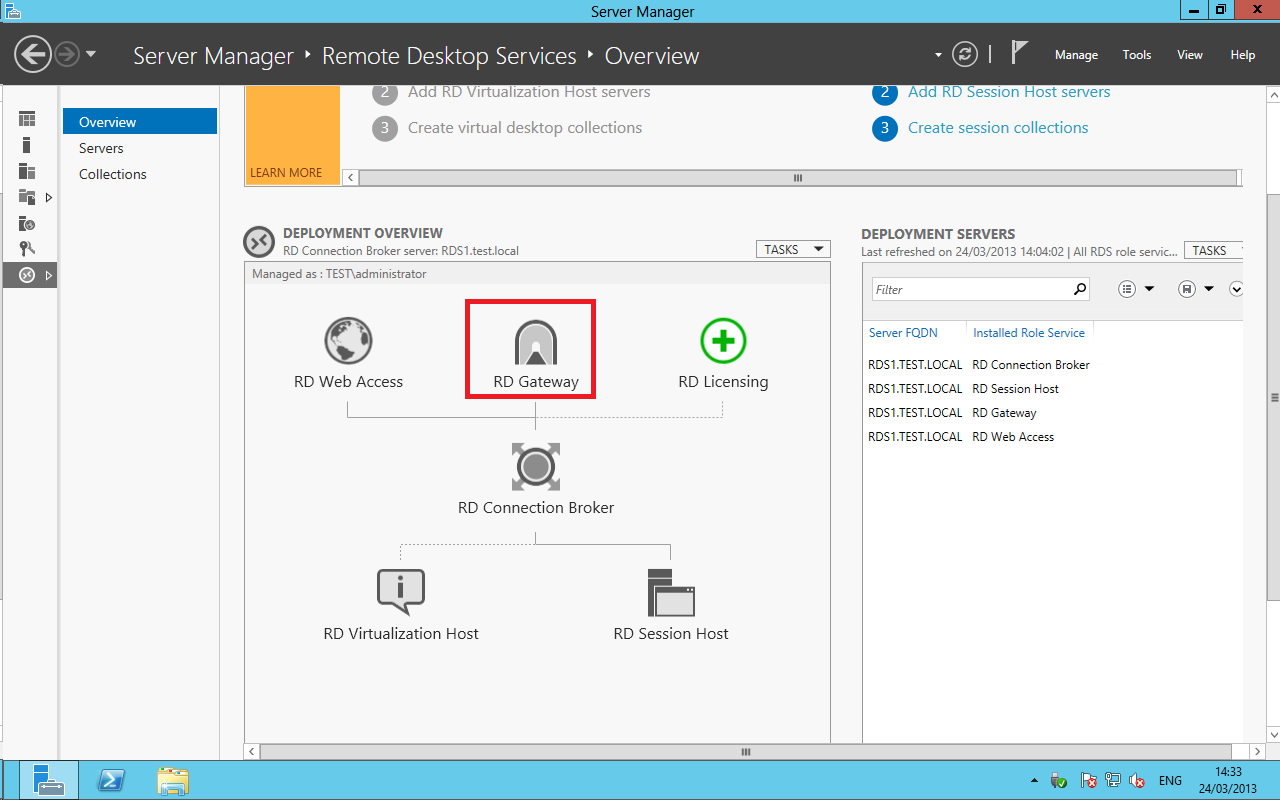Open the Dashboard icon in the left sidebar

click(27, 119)
